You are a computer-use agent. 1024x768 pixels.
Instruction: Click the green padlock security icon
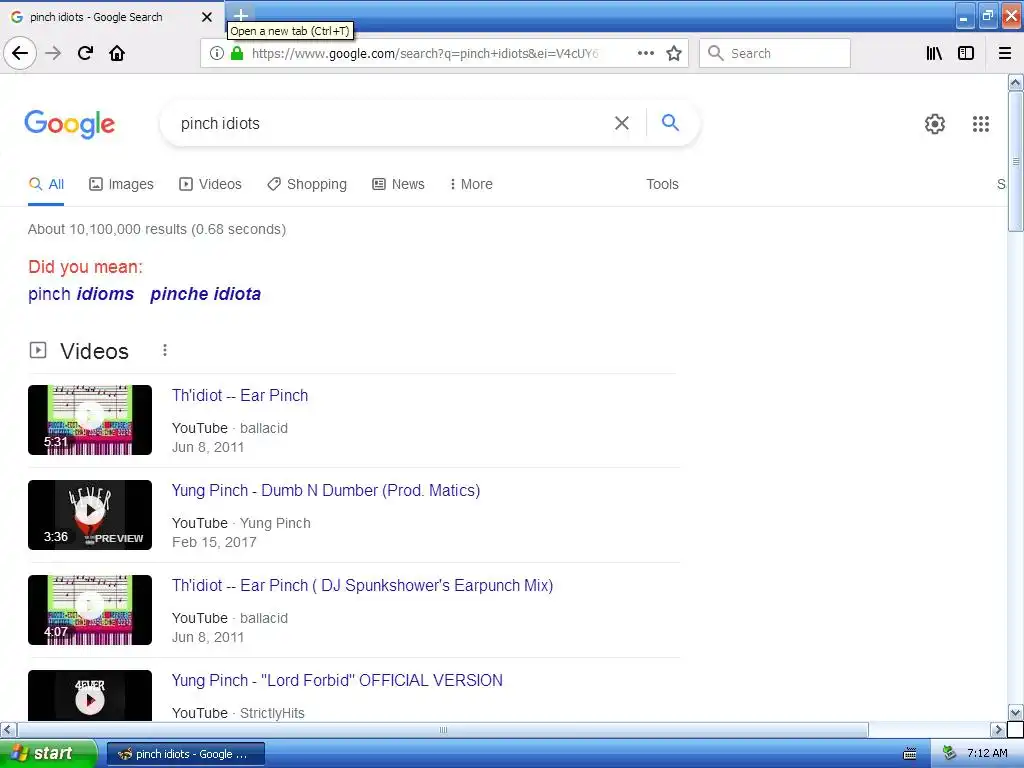237,53
